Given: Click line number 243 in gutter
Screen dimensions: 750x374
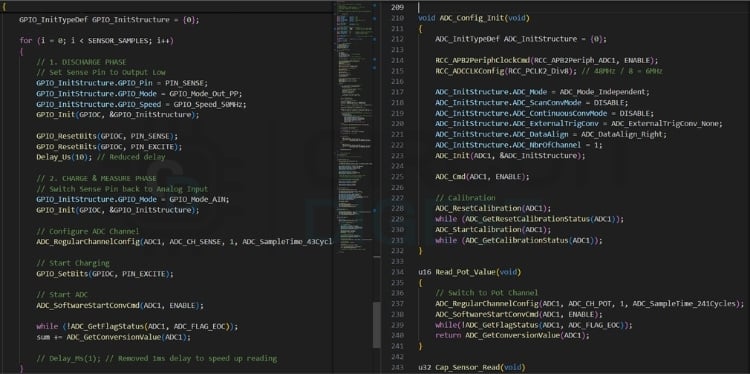Looking at the screenshot, I should (x=397, y=367).
